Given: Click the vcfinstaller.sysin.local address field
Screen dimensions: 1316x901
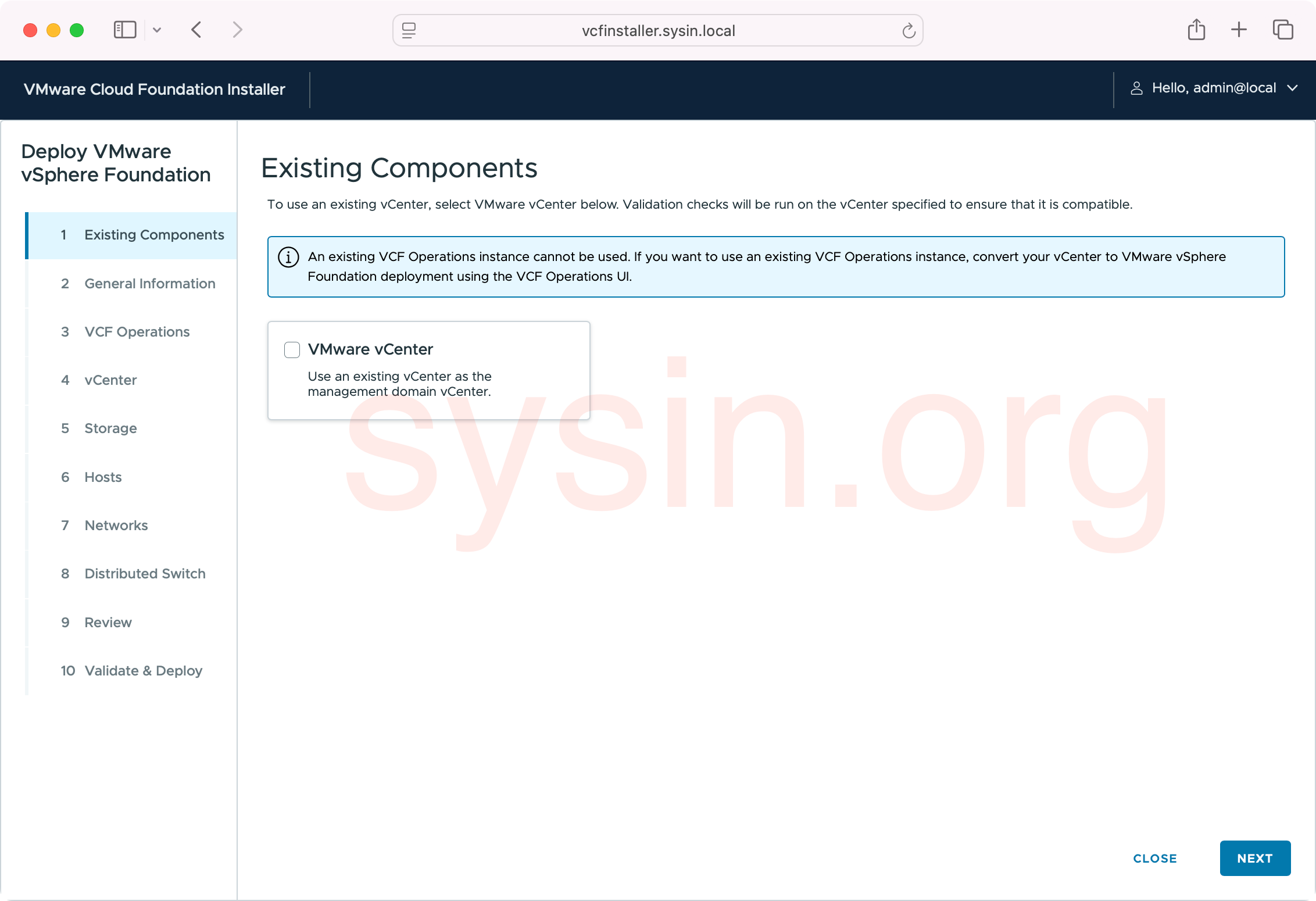Looking at the screenshot, I should [x=658, y=31].
